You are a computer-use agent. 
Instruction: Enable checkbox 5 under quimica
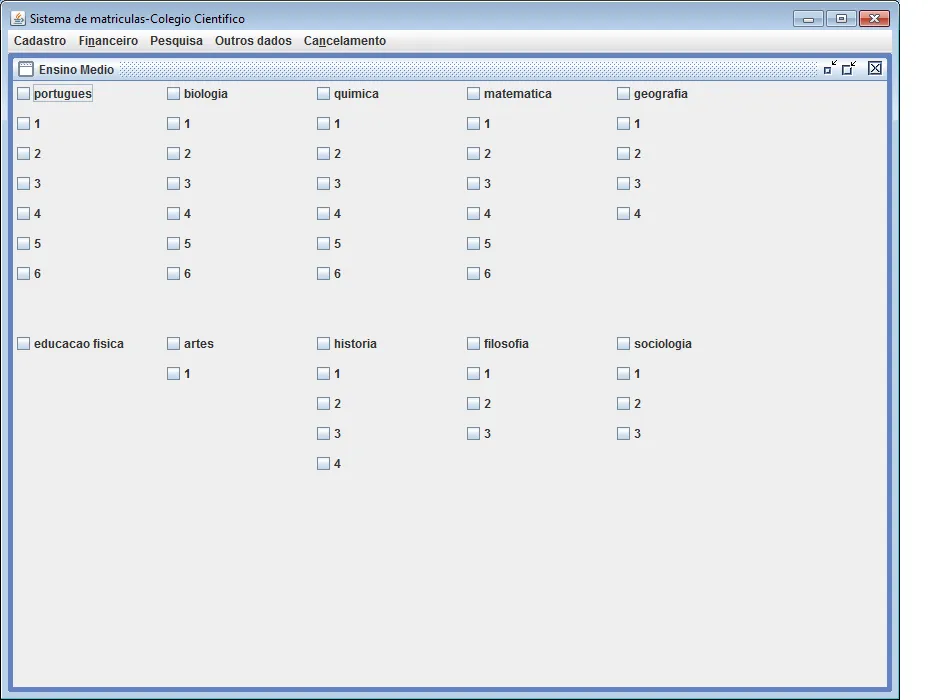click(324, 244)
